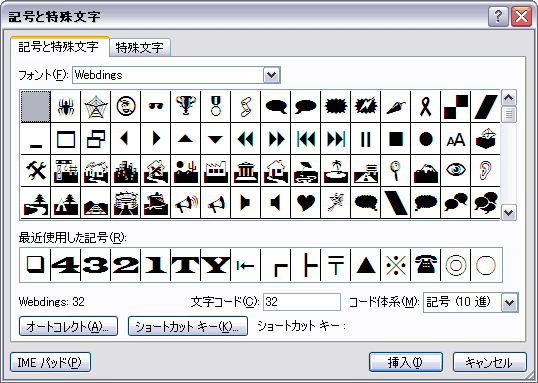Choose the trophy cup symbol

click(x=186, y=106)
